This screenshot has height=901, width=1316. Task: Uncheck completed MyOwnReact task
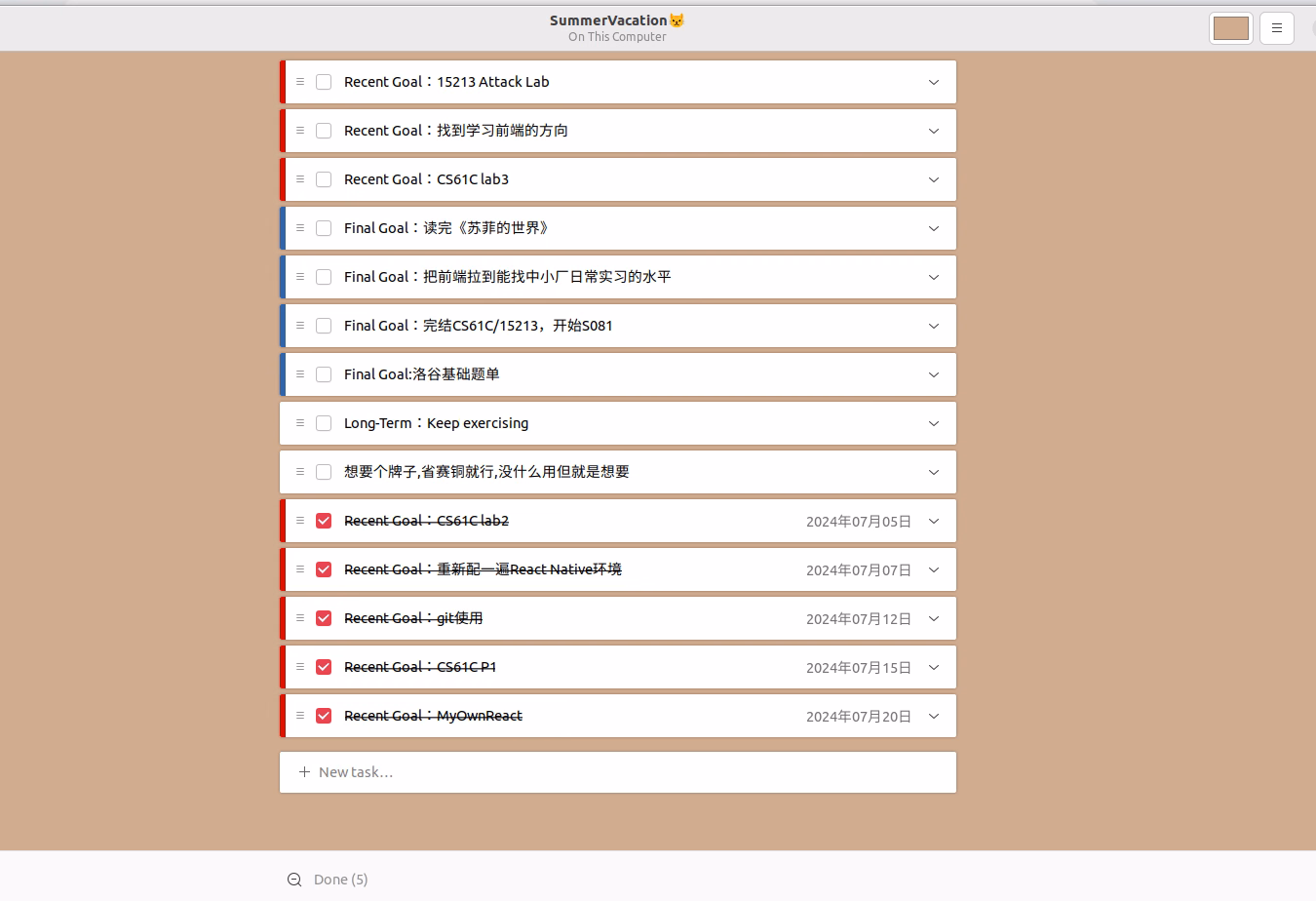click(324, 716)
